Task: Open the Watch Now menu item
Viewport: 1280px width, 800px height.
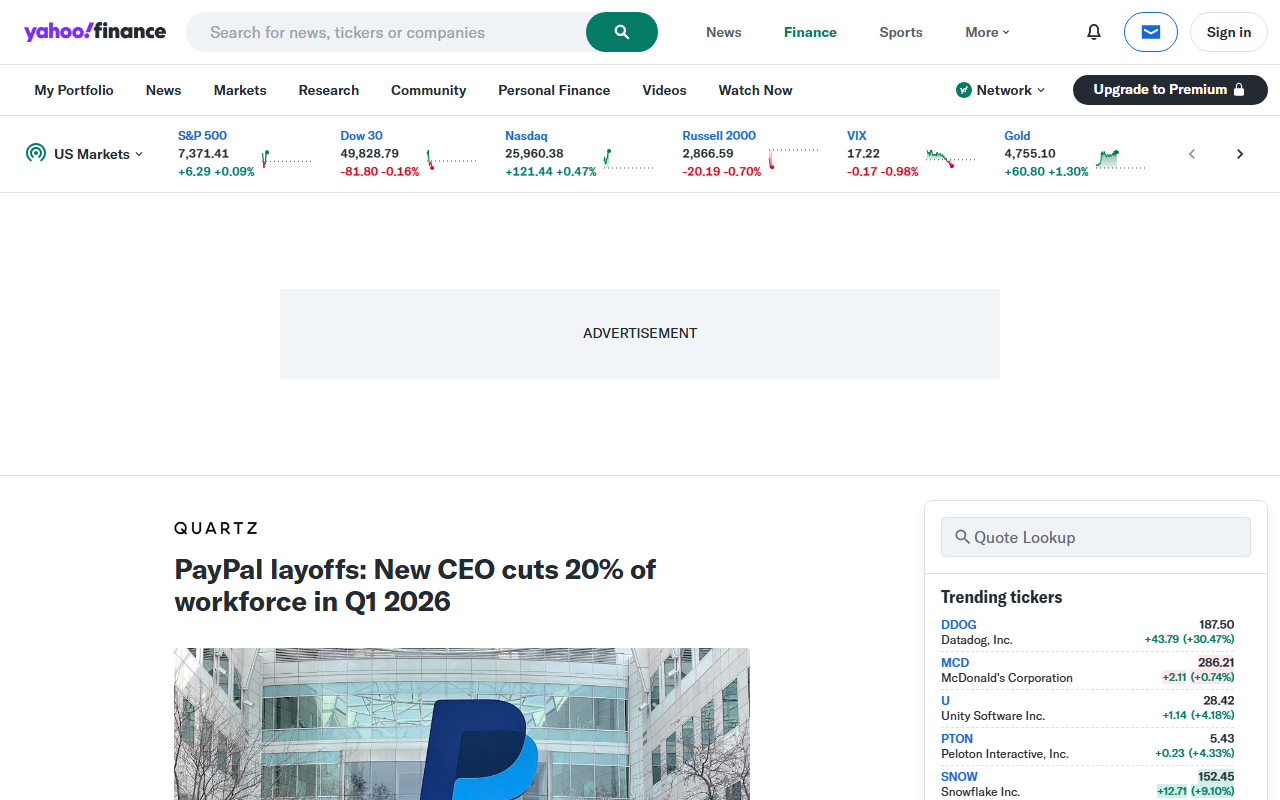Action: (x=755, y=90)
